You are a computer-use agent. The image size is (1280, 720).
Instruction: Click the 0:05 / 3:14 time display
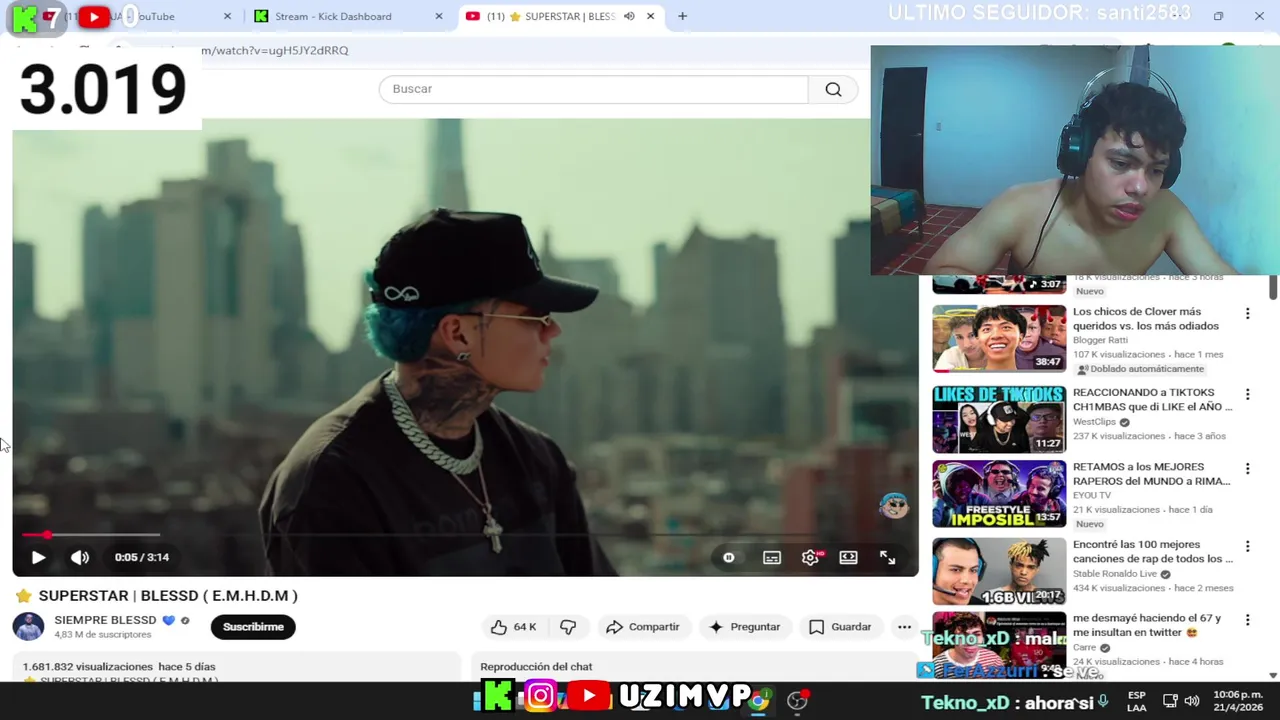[142, 557]
